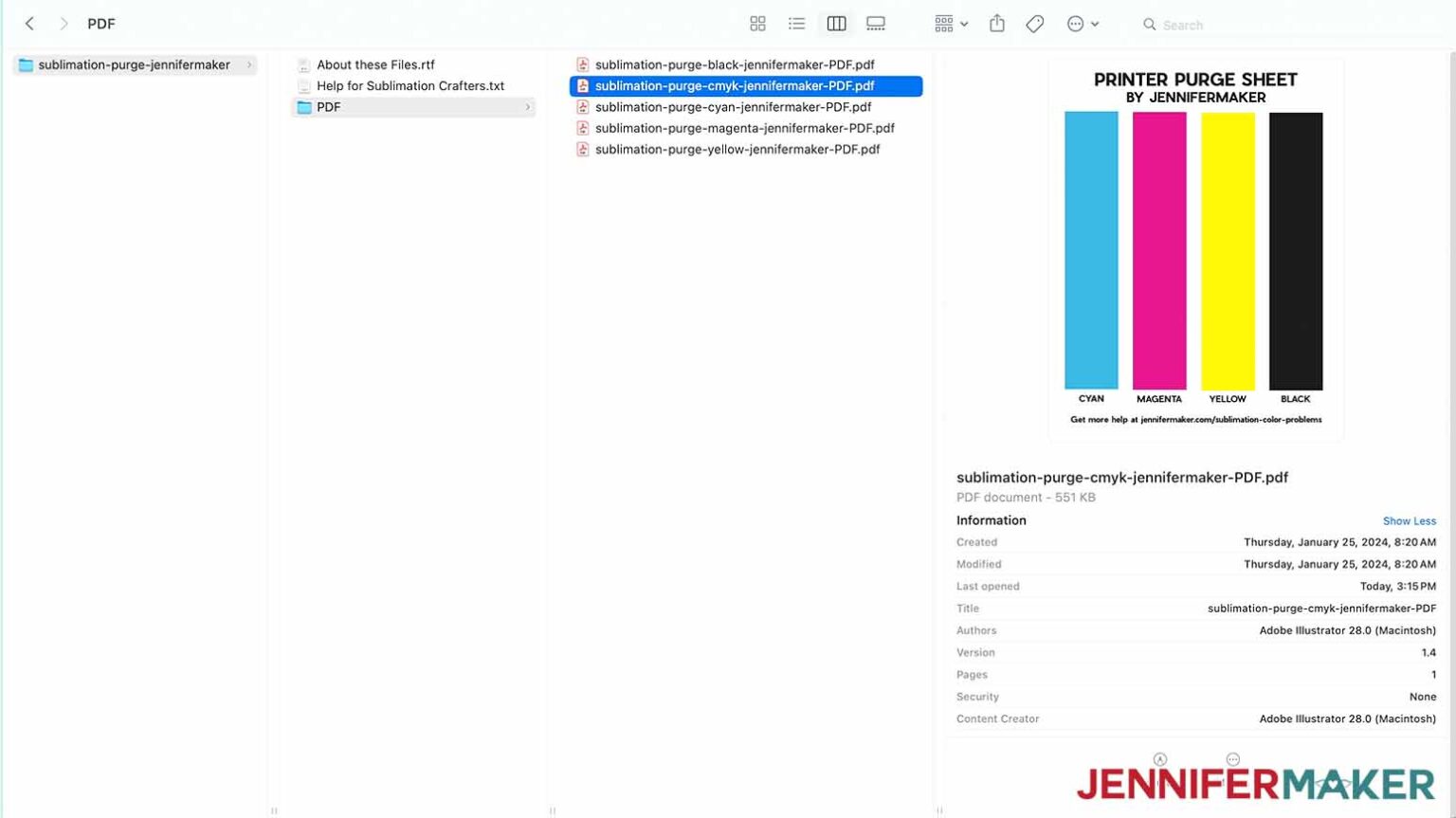Select sublimation-purge-magenta-jennifermaker-PDF.pdf
This screenshot has width=1456, height=818.
tap(746, 128)
